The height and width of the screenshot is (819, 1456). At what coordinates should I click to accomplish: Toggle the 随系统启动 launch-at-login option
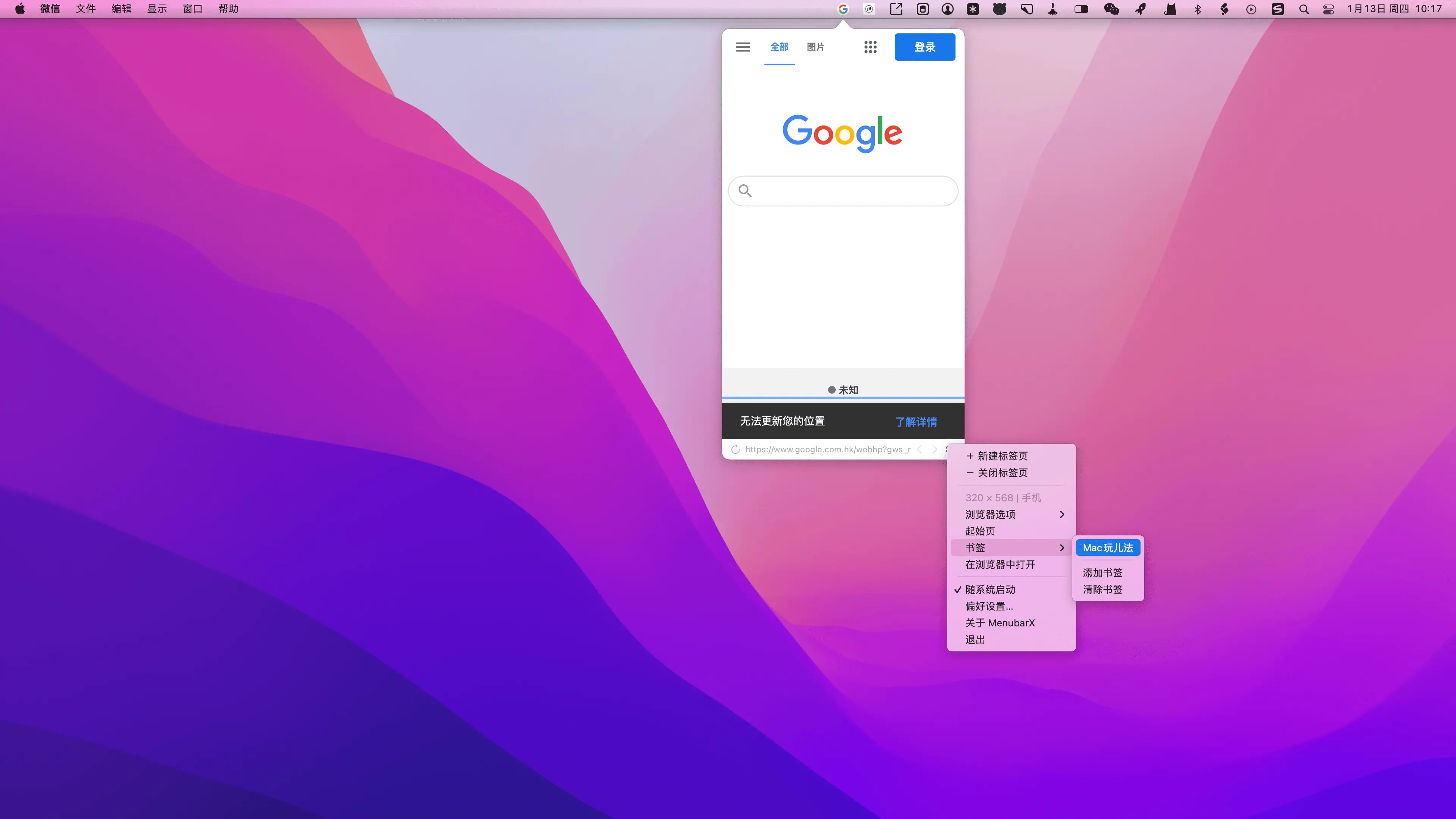(1011, 590)
